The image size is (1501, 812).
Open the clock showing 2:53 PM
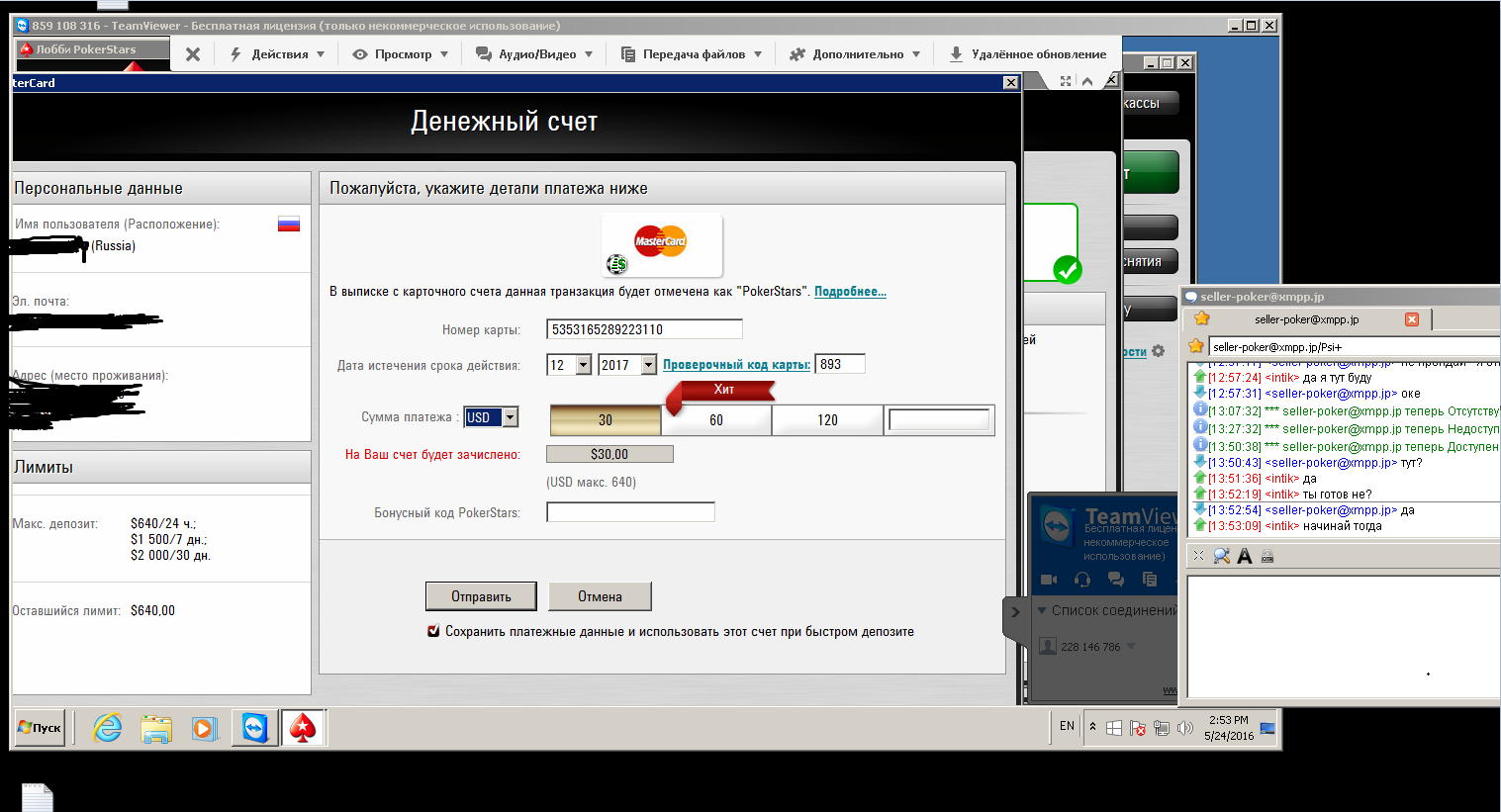point(1229,728)
